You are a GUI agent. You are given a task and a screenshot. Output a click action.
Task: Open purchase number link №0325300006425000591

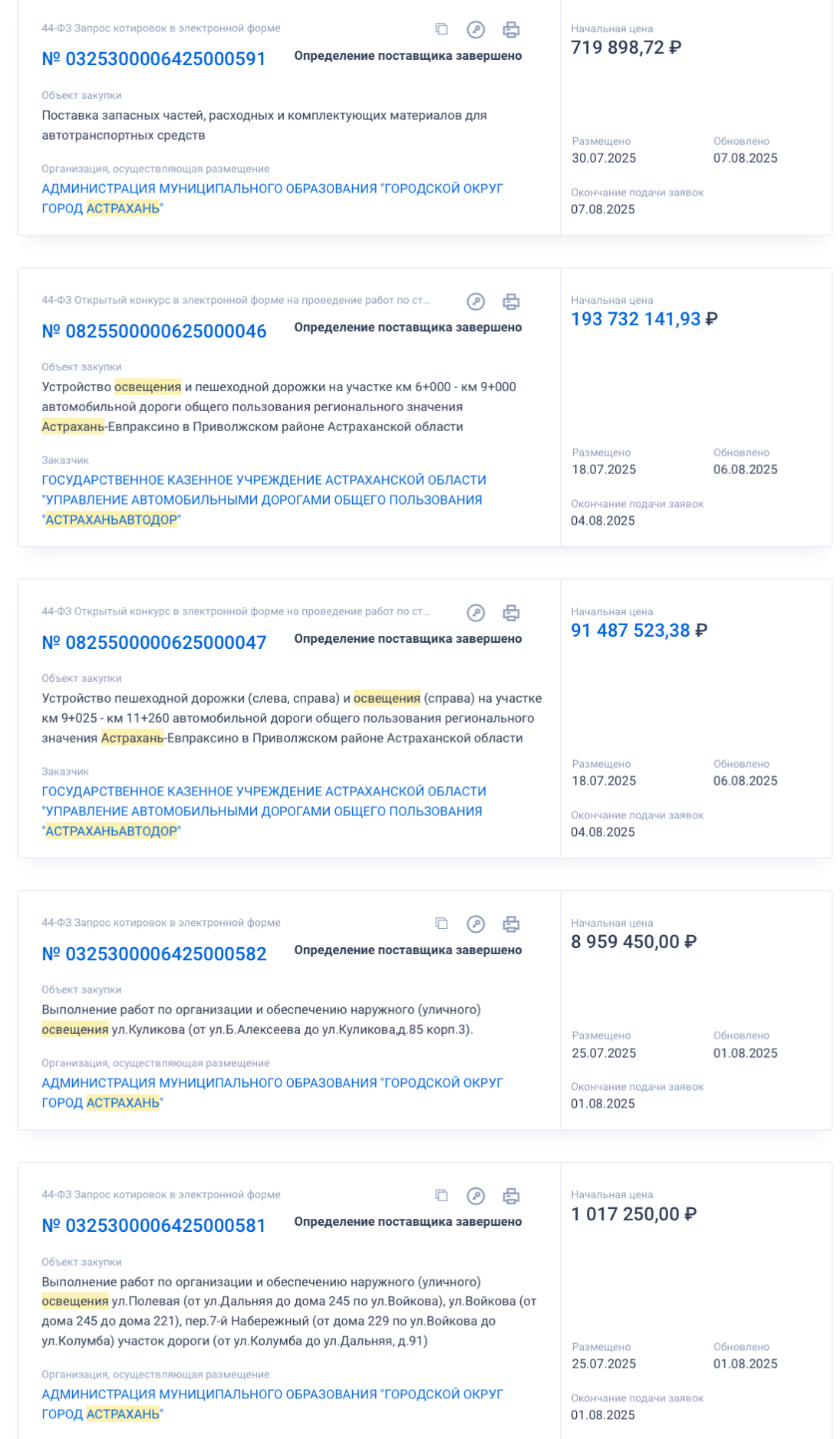tap(153, 59)
